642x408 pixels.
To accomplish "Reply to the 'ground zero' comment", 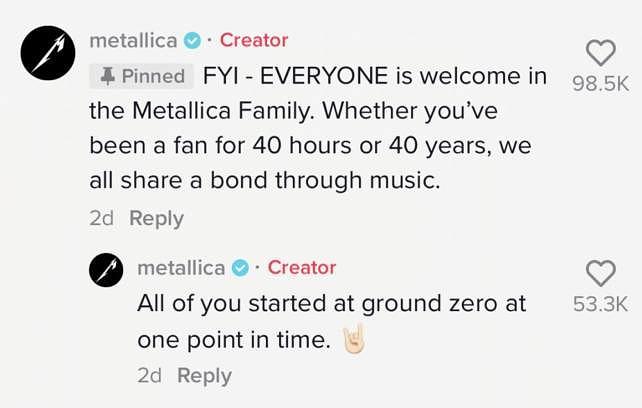I will pyautogui.click(x=204, y=375).
